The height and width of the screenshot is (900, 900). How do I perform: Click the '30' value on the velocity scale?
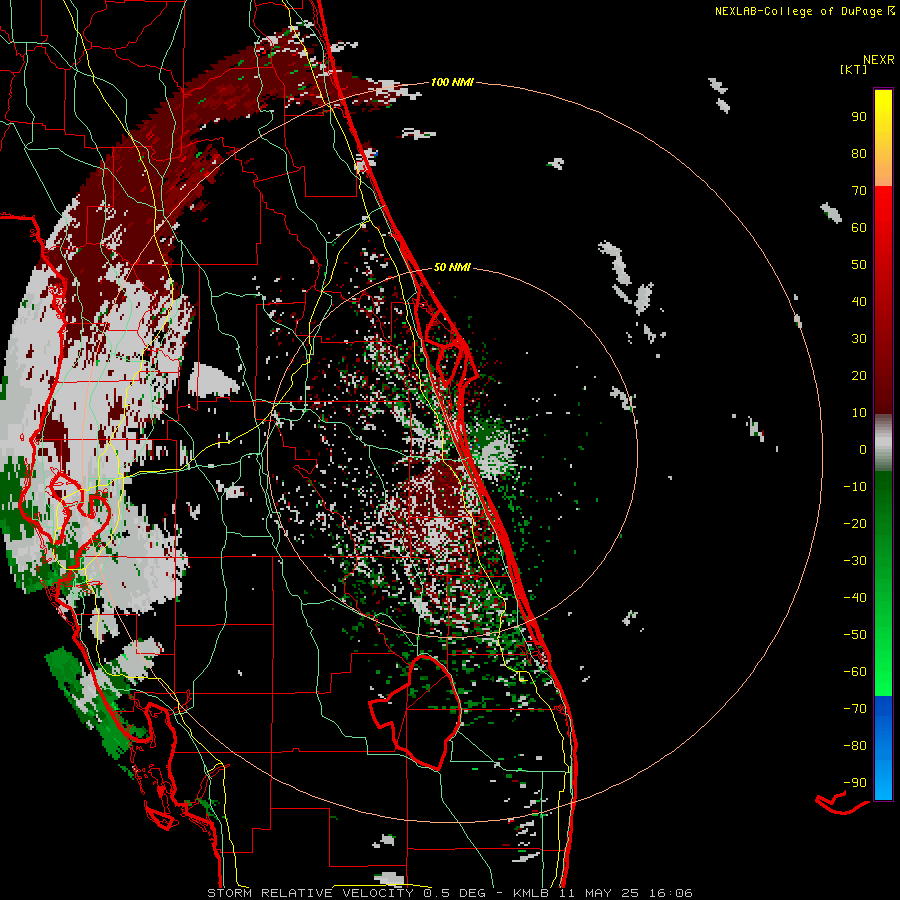(859, 339)
